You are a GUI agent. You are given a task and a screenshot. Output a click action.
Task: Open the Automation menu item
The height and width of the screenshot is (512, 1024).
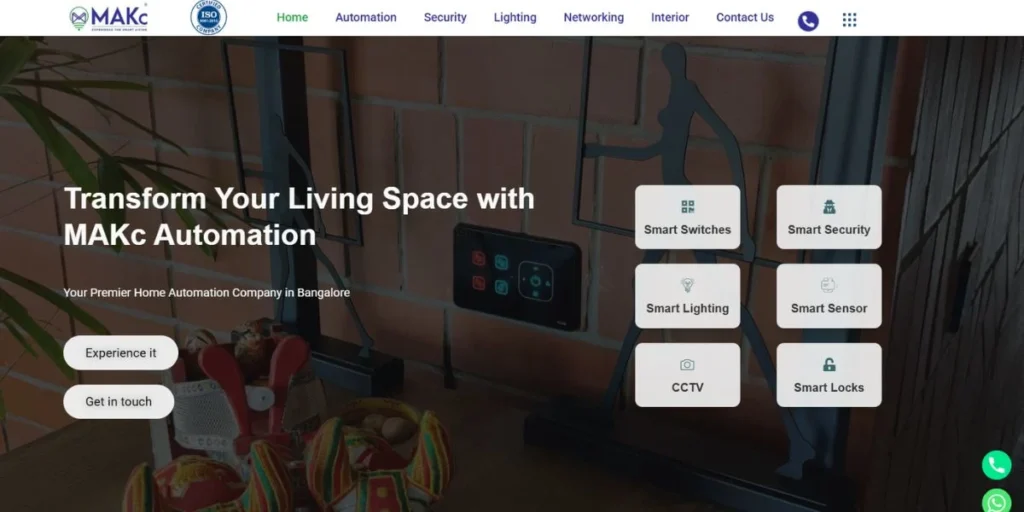click(366, 18)
